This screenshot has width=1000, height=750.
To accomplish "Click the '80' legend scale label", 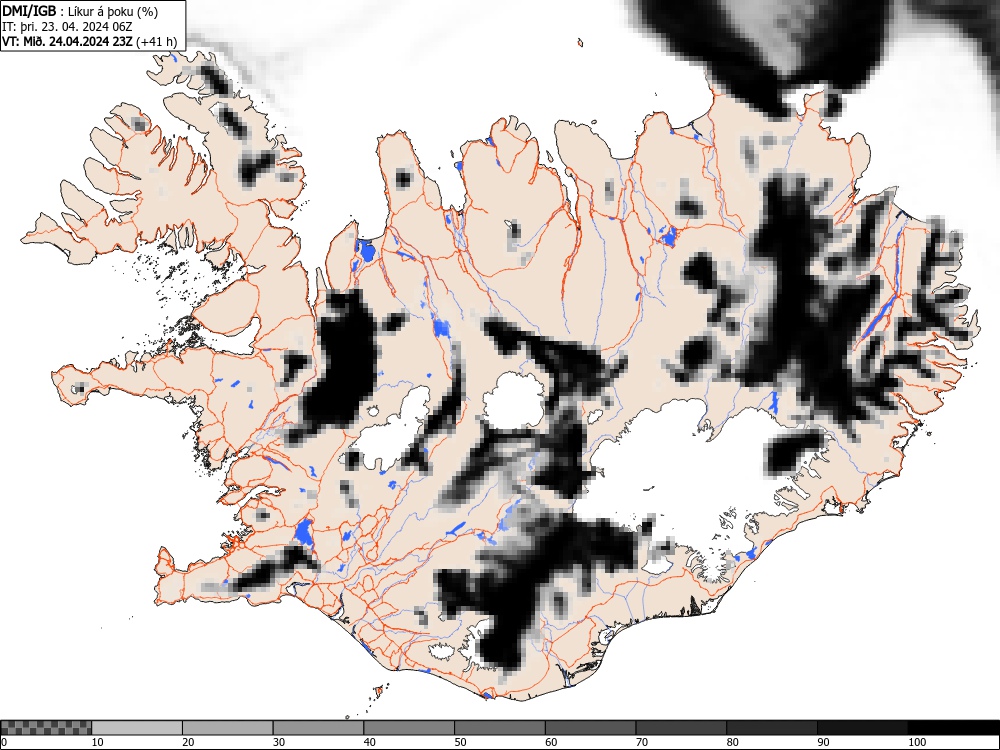I will (732, 742).
